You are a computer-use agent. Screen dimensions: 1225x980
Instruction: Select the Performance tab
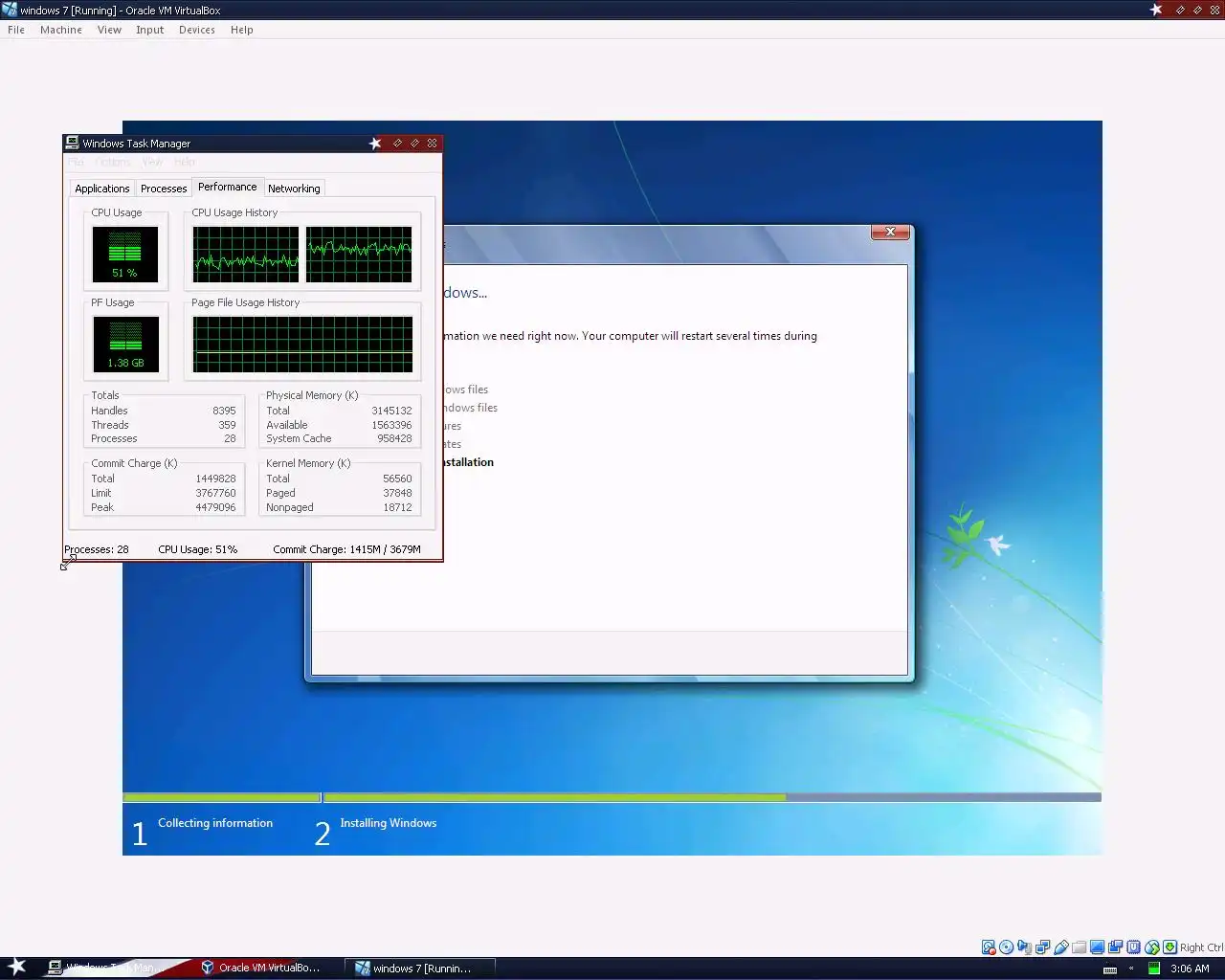coord(228,187)
